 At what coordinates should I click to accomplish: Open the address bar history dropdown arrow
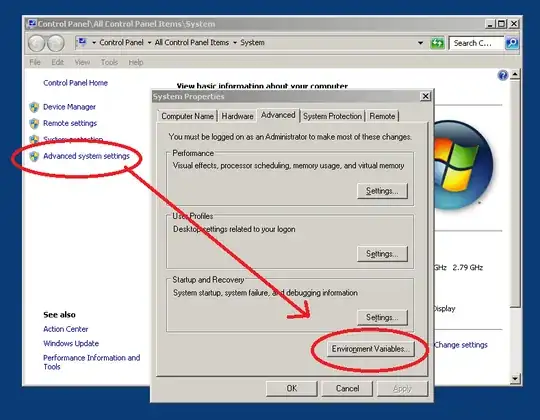pyautogui.click(x=420, y=43)
